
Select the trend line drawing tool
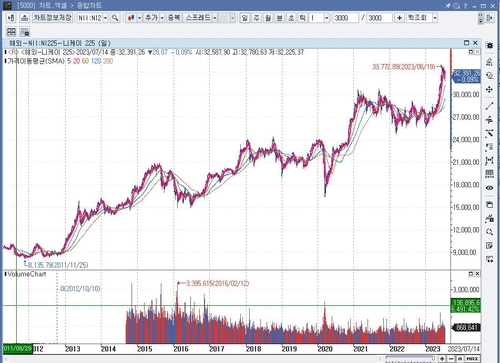(489, 106)
